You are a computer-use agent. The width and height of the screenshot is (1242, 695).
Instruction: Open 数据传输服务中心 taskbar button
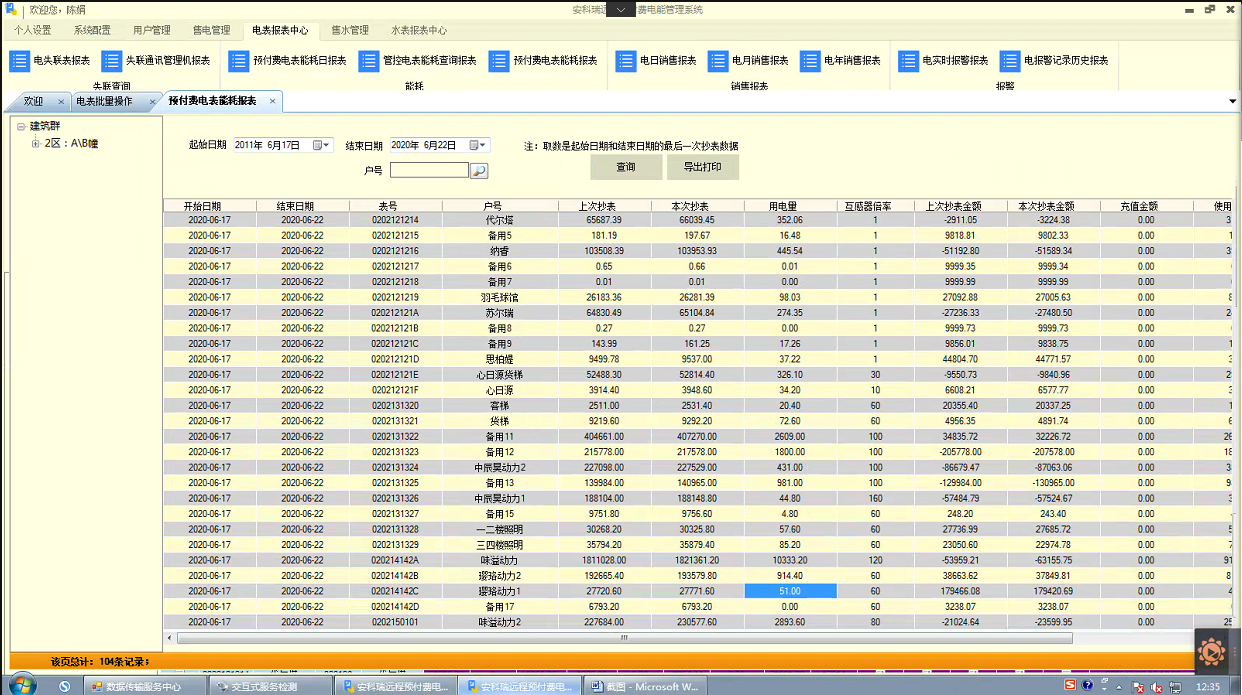[143, 686]
